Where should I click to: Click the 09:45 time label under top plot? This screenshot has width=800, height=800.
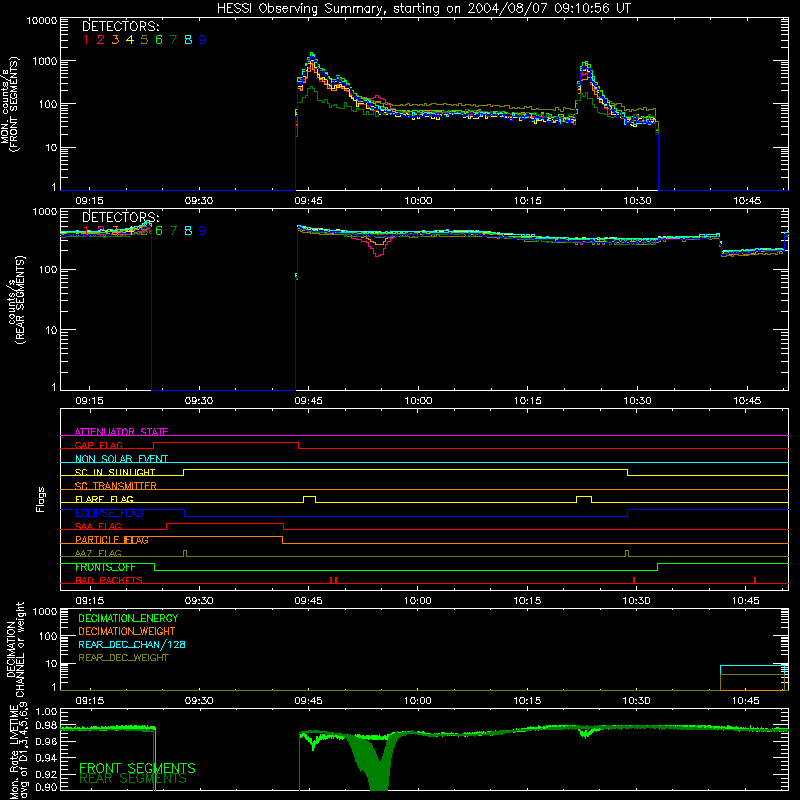[308, 201]
